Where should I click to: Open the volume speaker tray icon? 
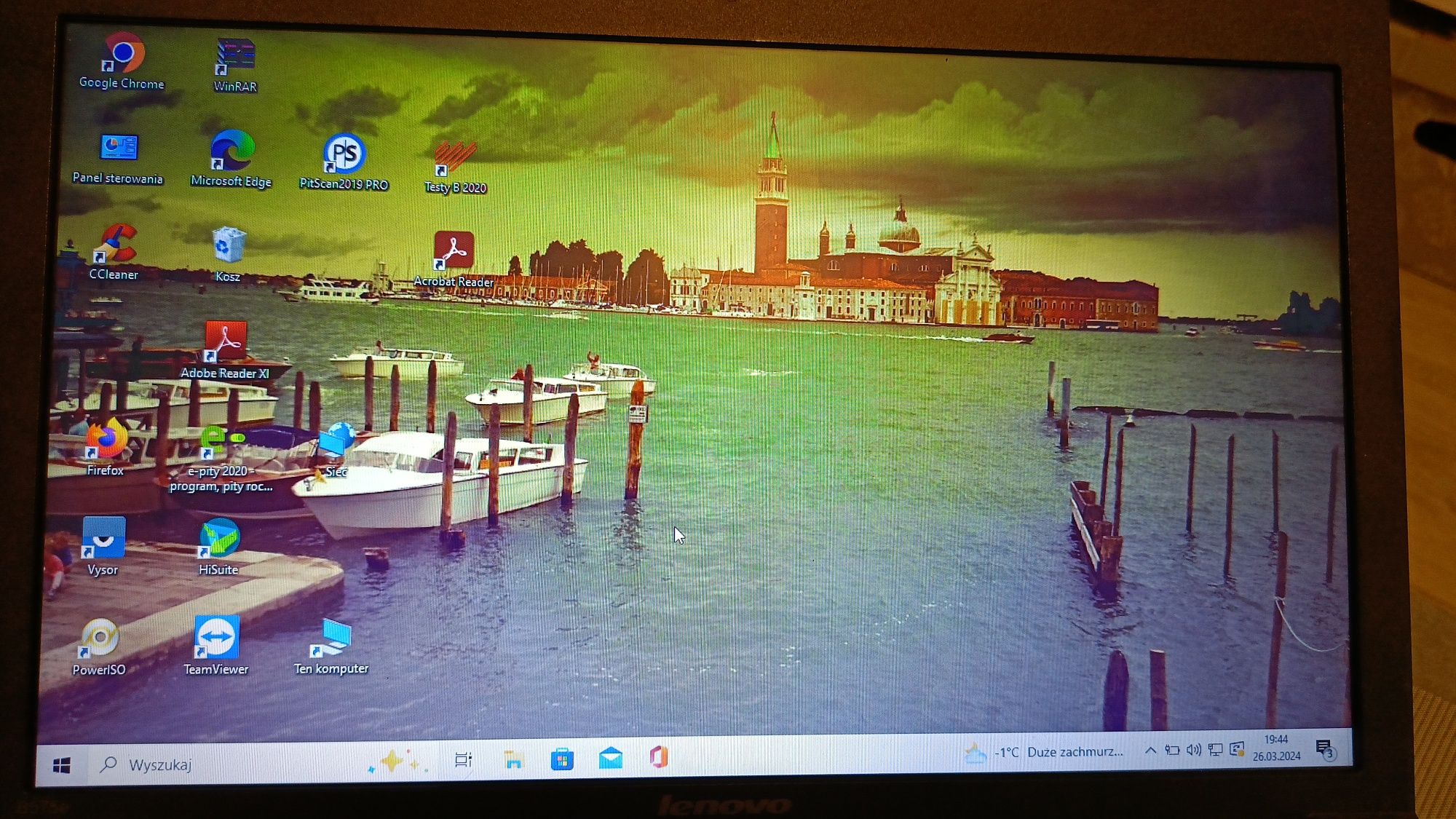pyautogui.click(x=1193, y=750)
